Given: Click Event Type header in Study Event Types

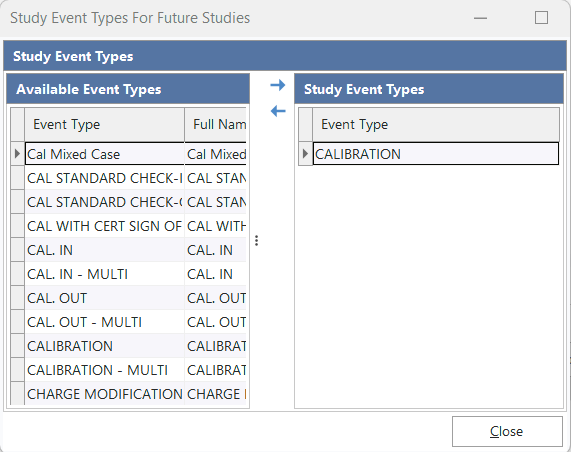Looking at the screenshot, I should [x=436, y=125].
